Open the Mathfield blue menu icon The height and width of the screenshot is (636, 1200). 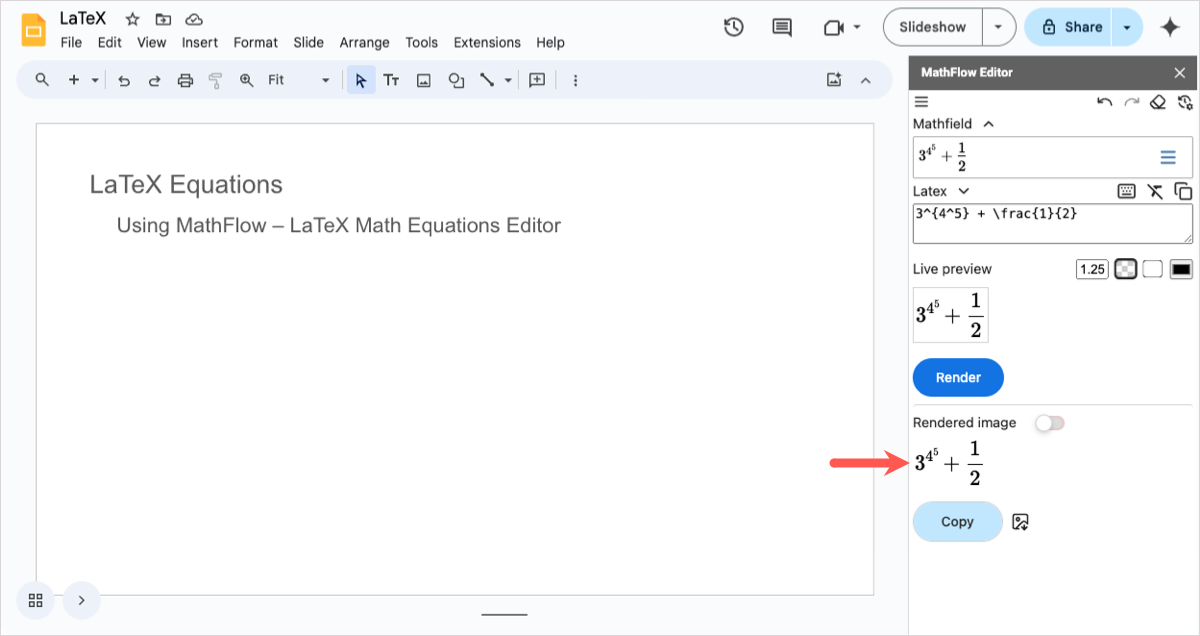[x=1168, y=157]
